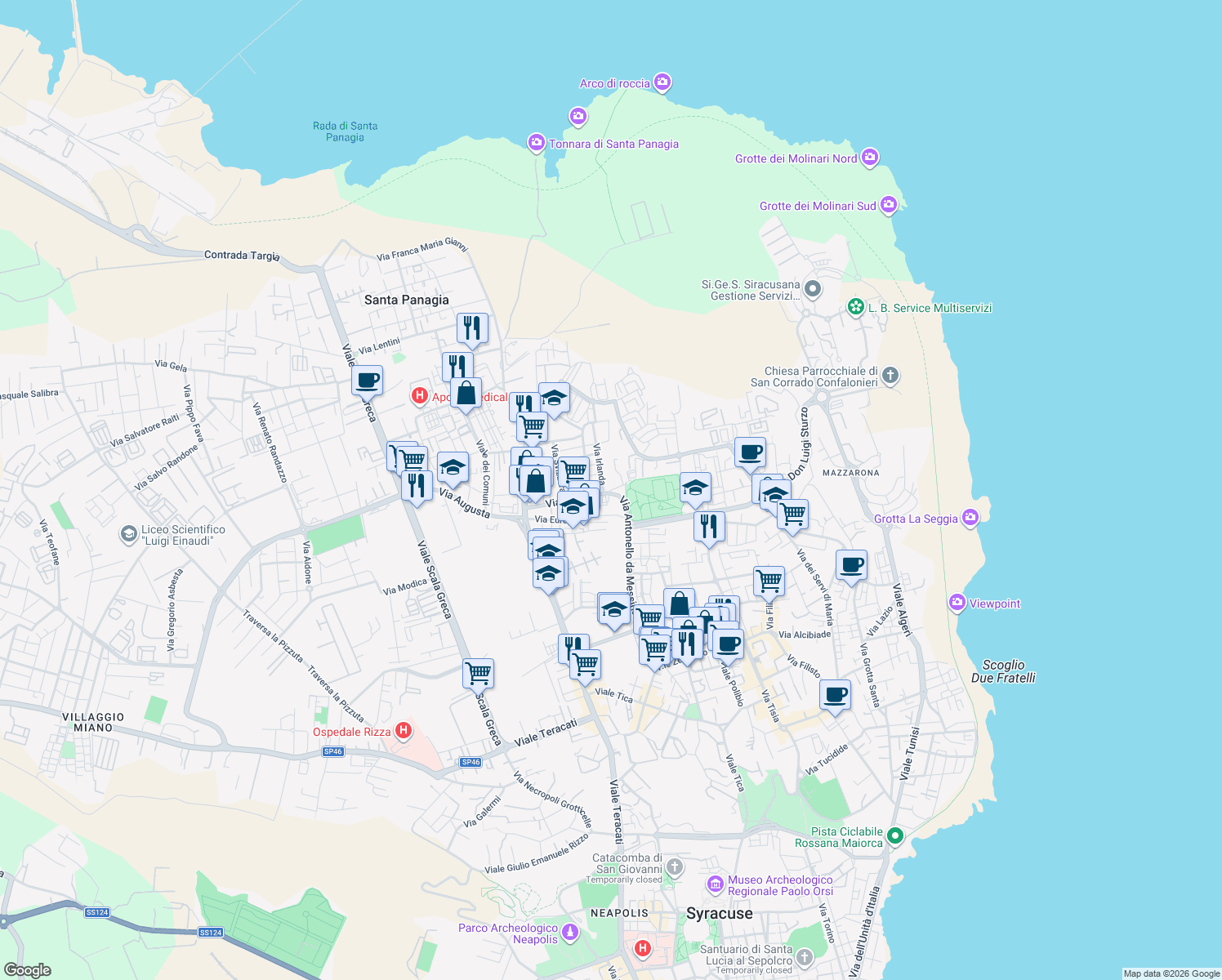Click the restaurant pin near Santa Panagia
Screen dimensions: 1222x980
472,327
